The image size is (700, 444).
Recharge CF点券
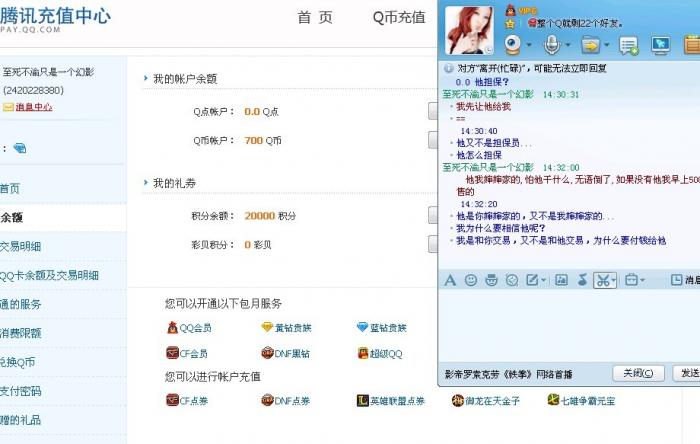click(x=187, y=401)
